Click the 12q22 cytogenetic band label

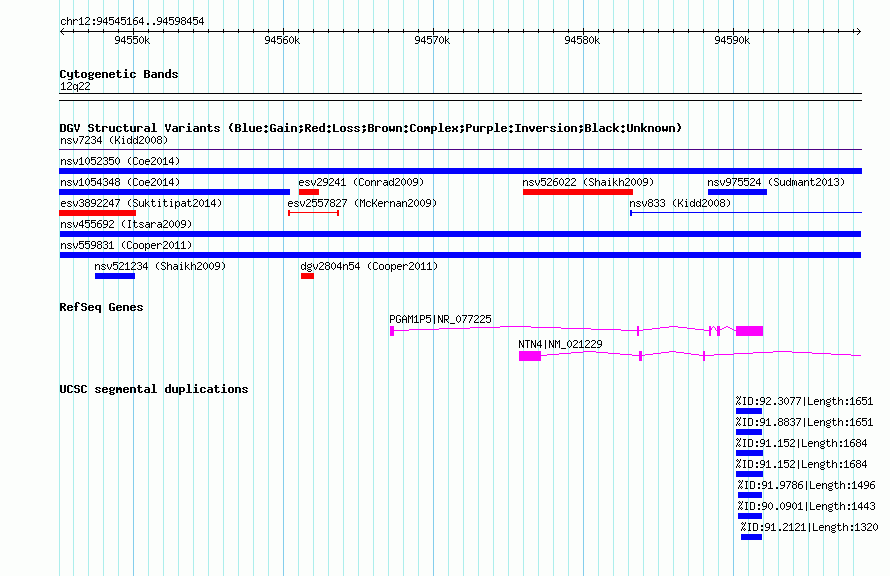pyautogui.click(x=75, y=86)
